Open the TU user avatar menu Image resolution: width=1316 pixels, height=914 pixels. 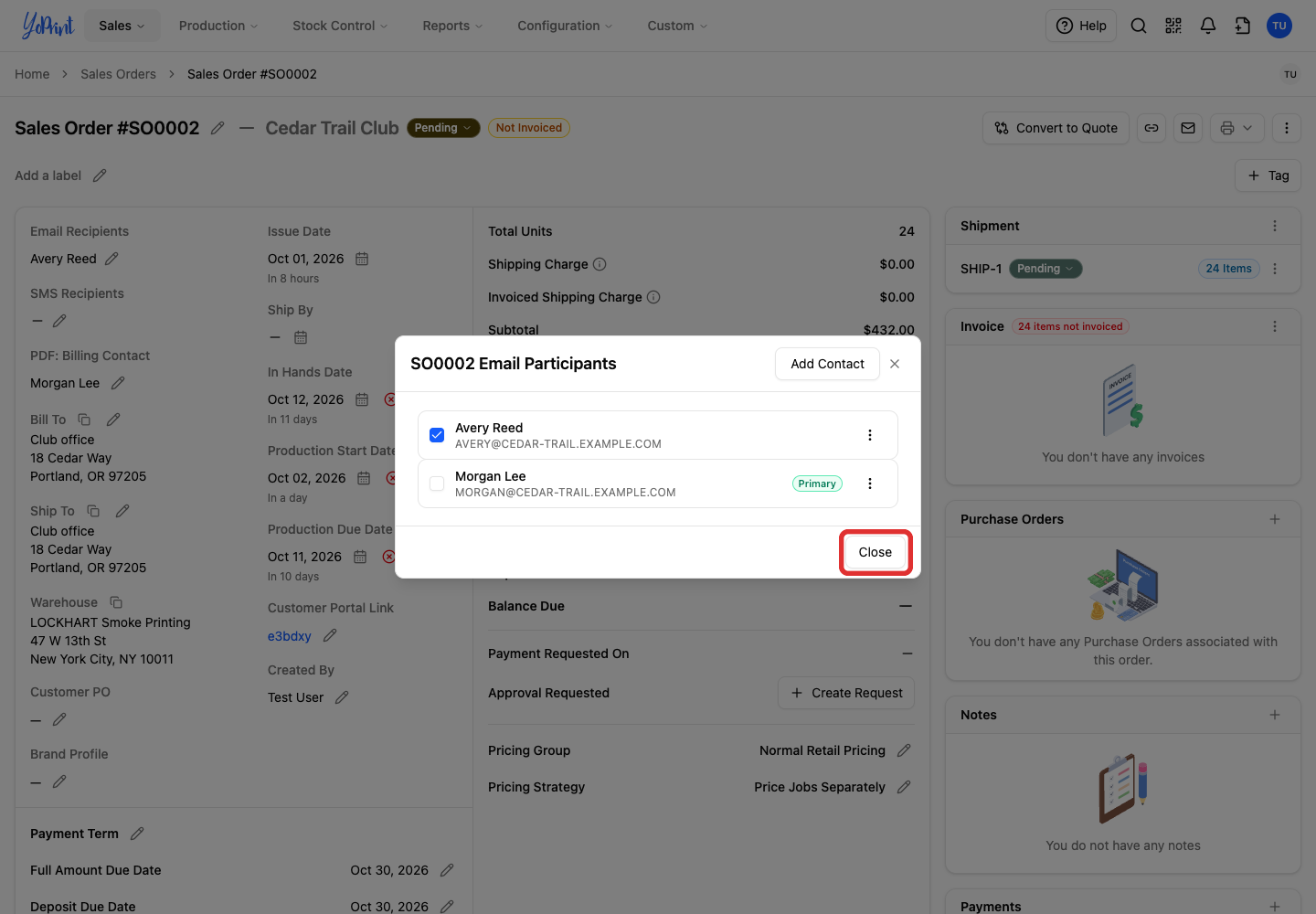[x=1279, y=26]
